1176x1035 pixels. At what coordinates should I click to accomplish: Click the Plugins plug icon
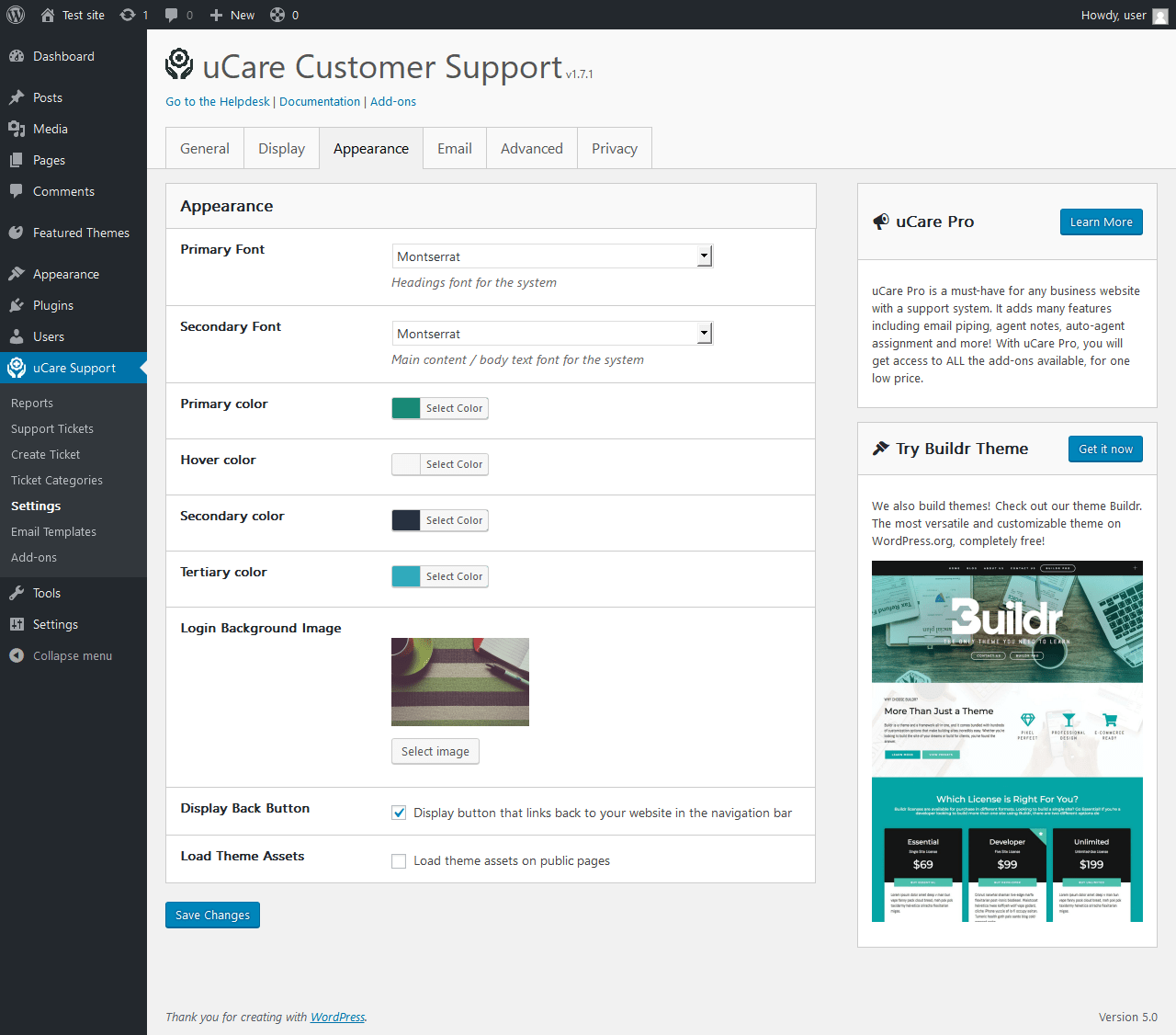point(17,305)
